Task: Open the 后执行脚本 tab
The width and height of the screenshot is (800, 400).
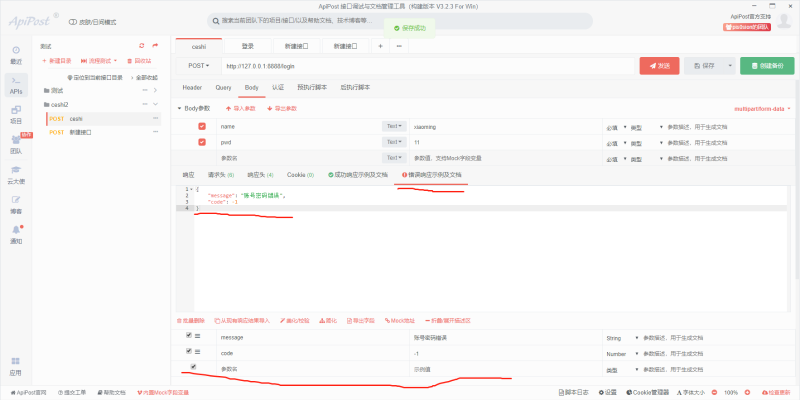Action: click(x=355, y=88)
